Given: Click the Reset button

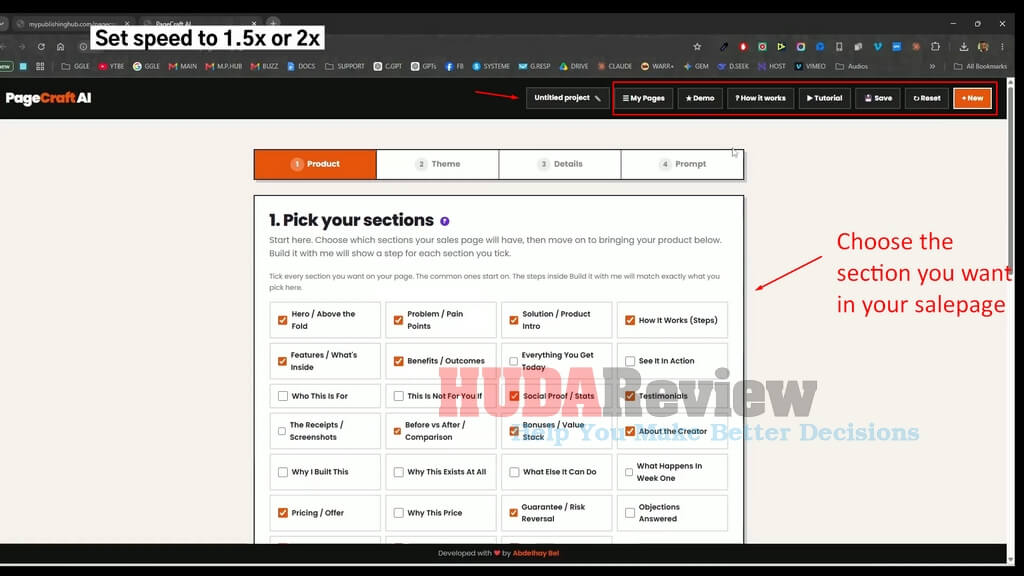Looking at the screenshot, I should [x=927, y=99].
